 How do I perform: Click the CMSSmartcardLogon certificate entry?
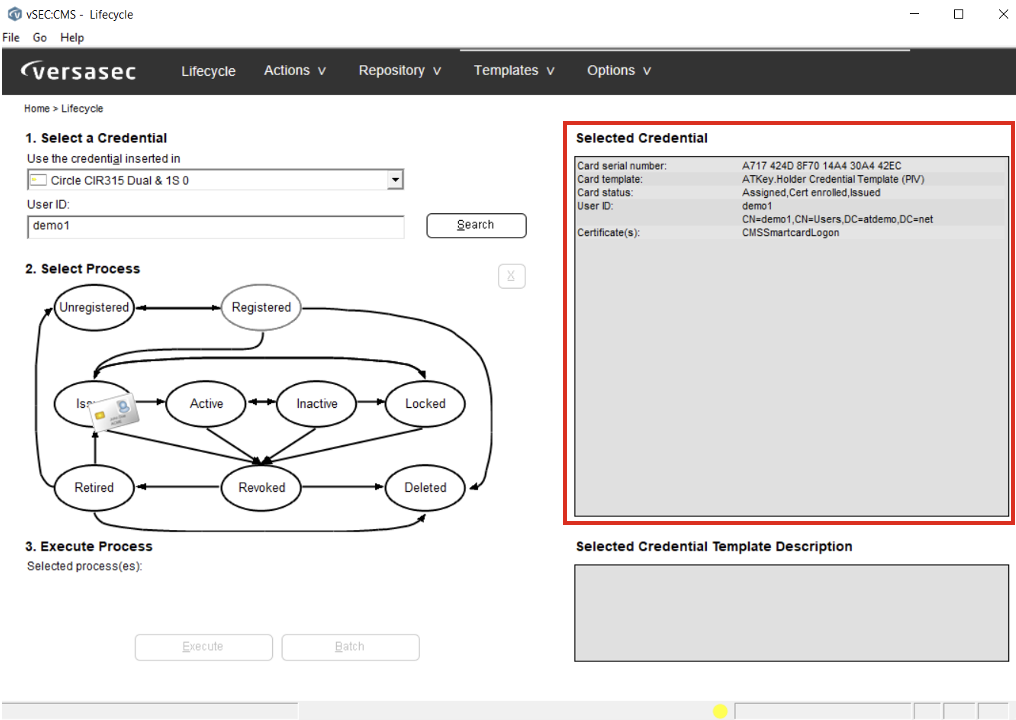click(791, 233)
